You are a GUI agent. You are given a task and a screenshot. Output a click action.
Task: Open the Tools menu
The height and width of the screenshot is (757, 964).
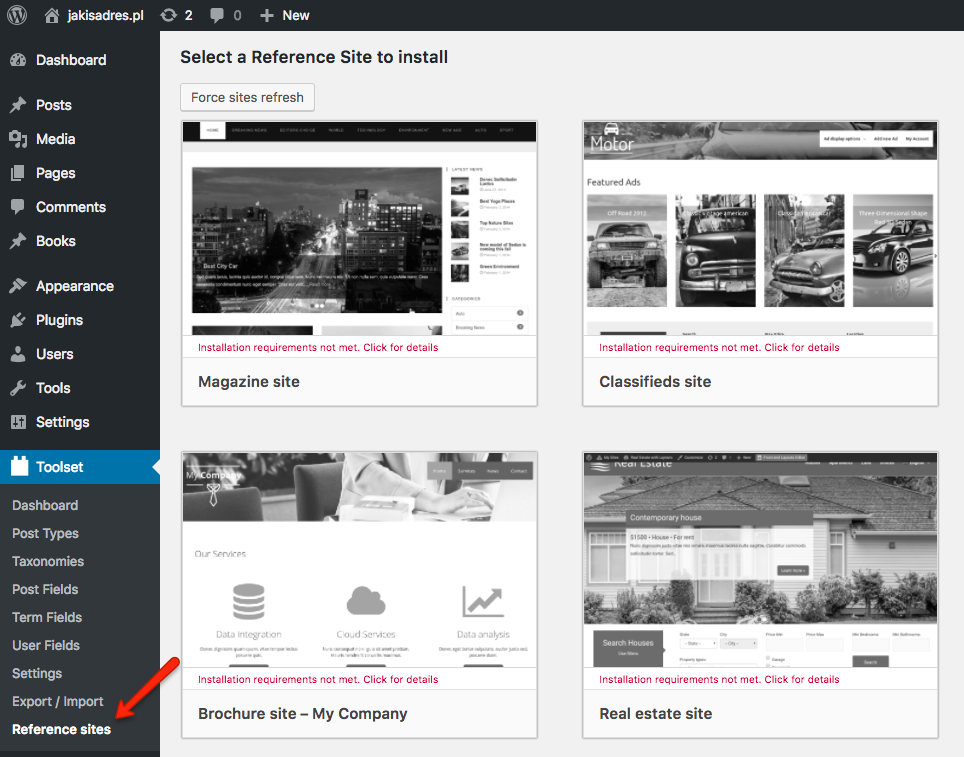(x=53, y=388)
